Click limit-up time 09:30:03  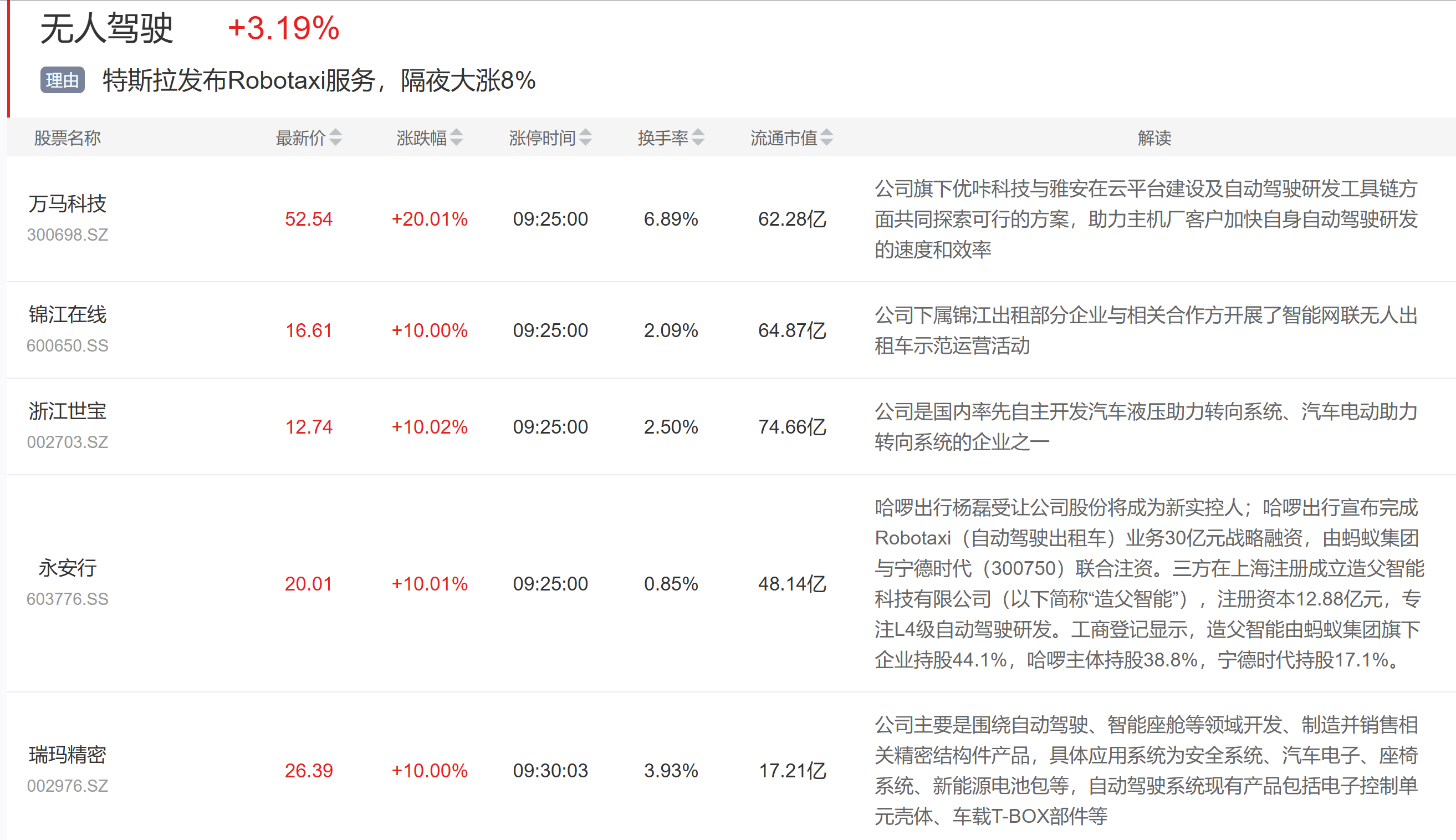550,771
